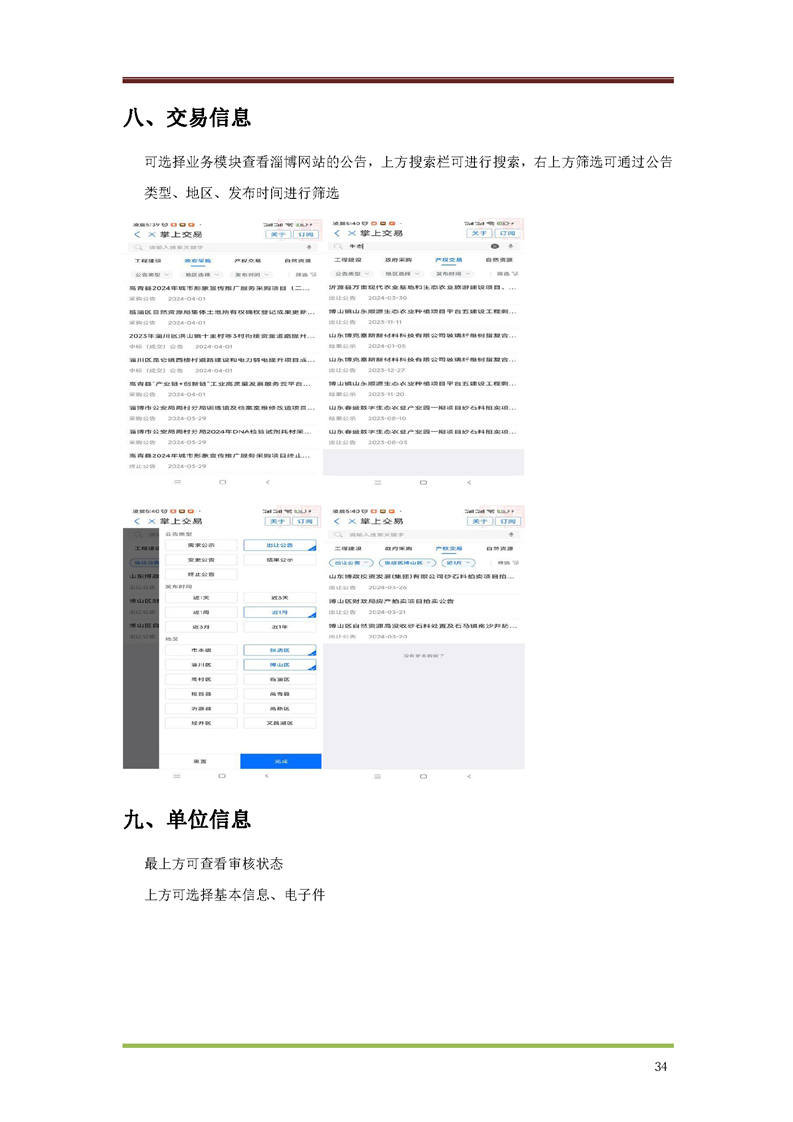Toggle the 博山区 region option in the filter panel
The height and width of the screenshot is (1122, 793).
279,664
